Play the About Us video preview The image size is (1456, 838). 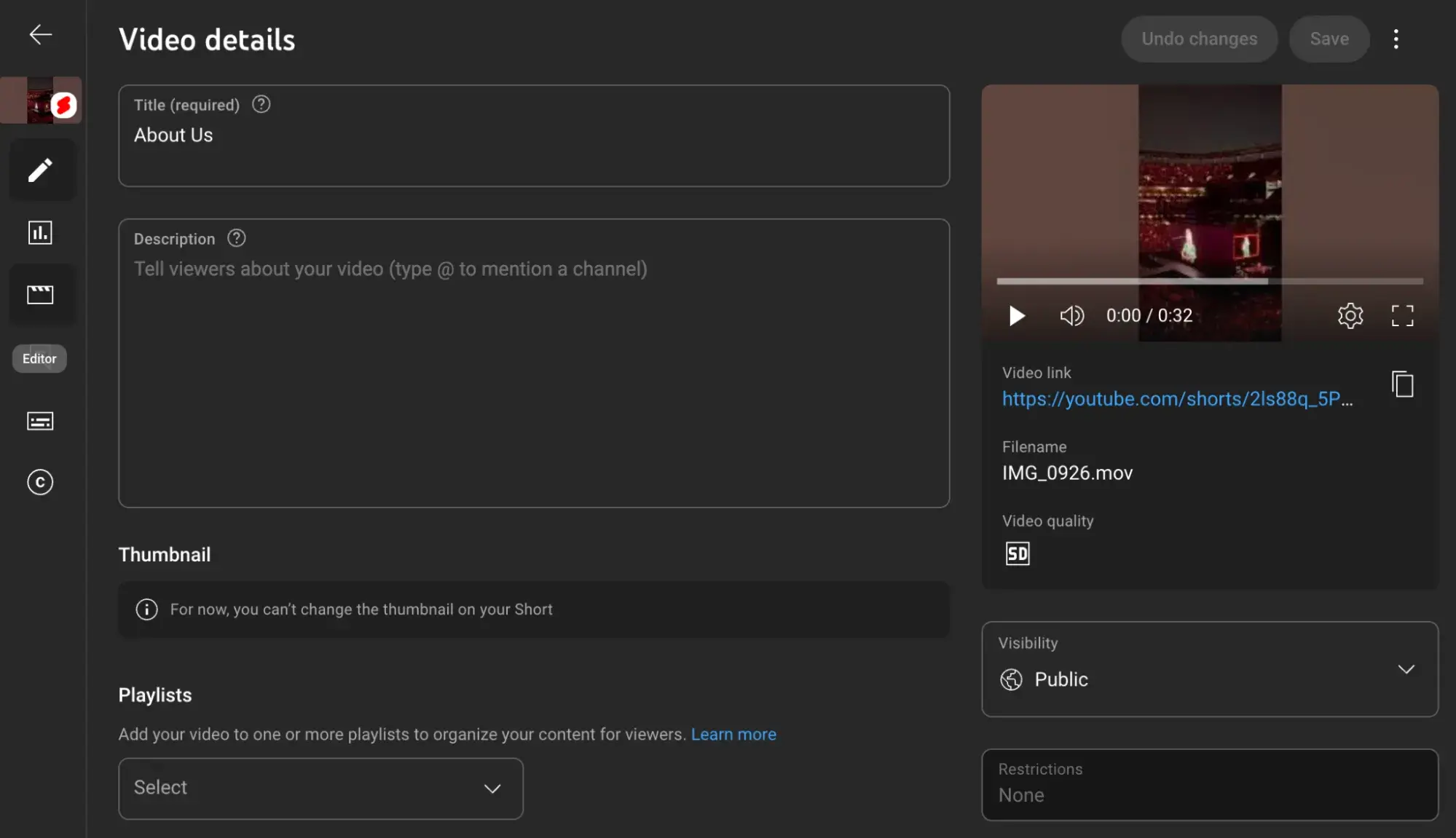point(1017,314)
